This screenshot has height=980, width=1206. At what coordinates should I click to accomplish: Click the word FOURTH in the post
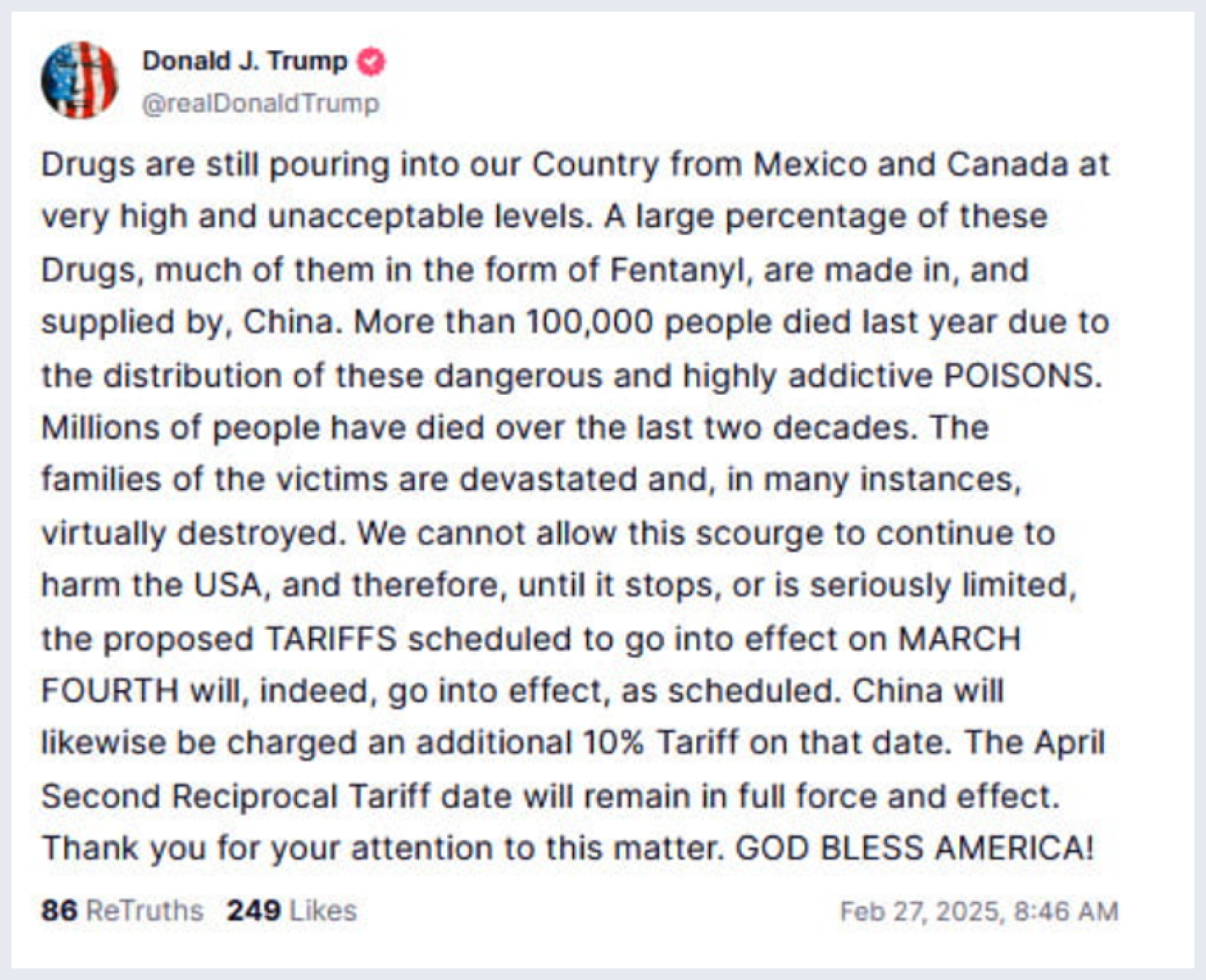tap(109, 691)
